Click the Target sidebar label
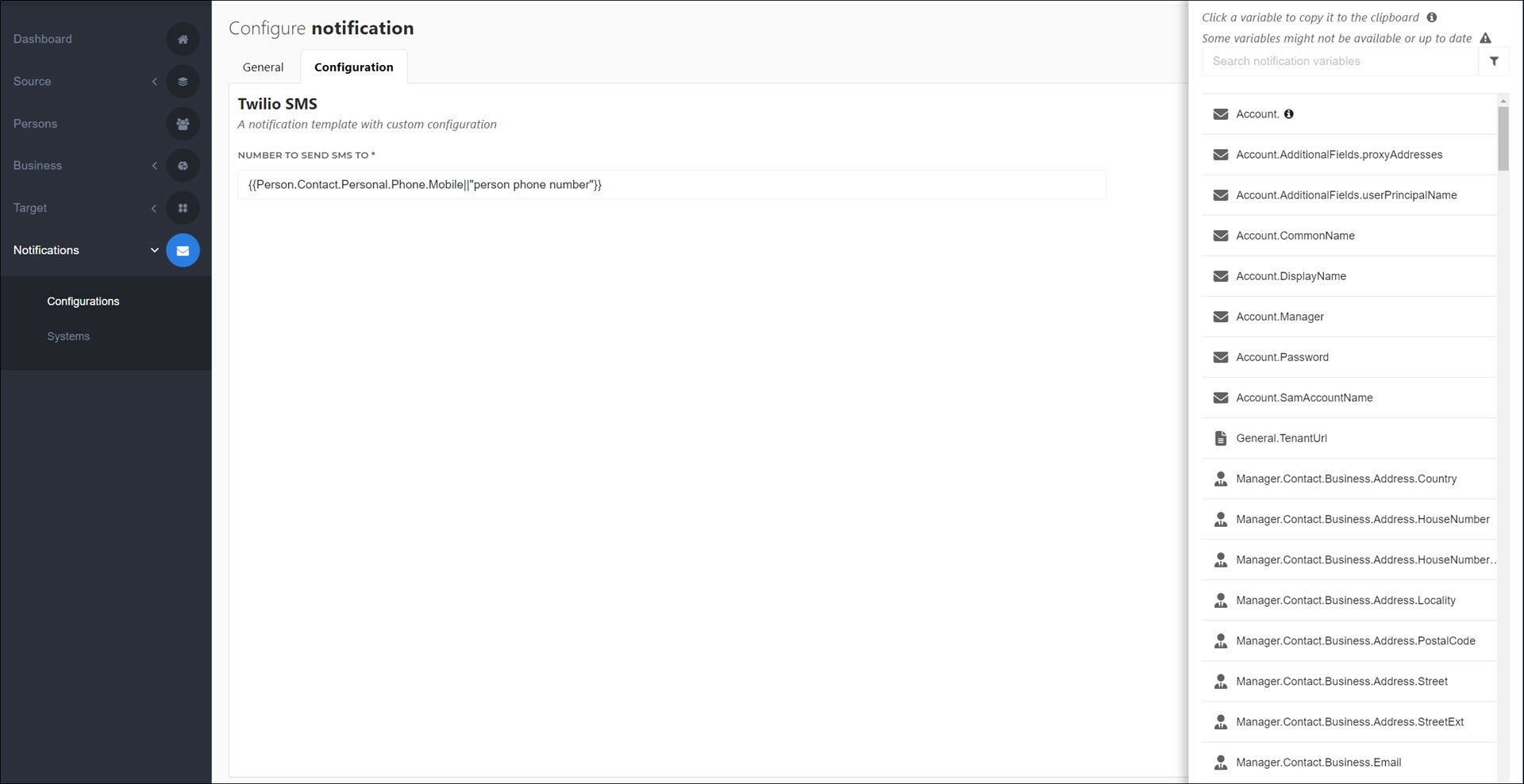The width and height of the screenshot is (1524, 784). coord(30,208)
